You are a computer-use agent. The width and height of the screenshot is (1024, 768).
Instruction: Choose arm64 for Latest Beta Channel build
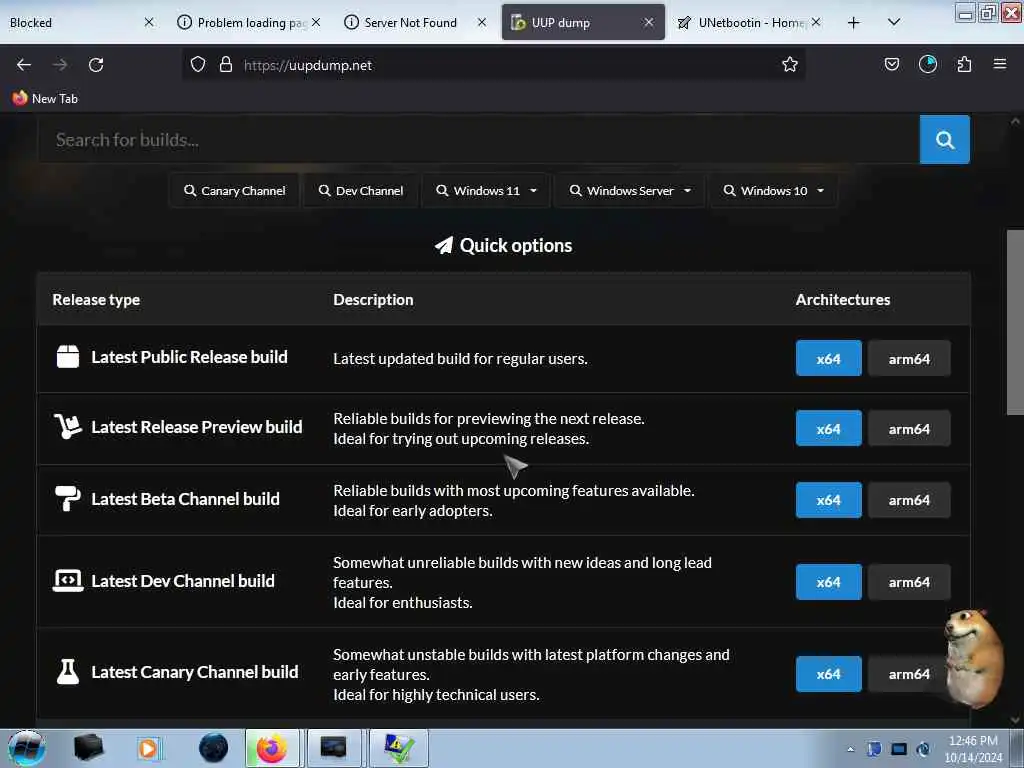909,500
